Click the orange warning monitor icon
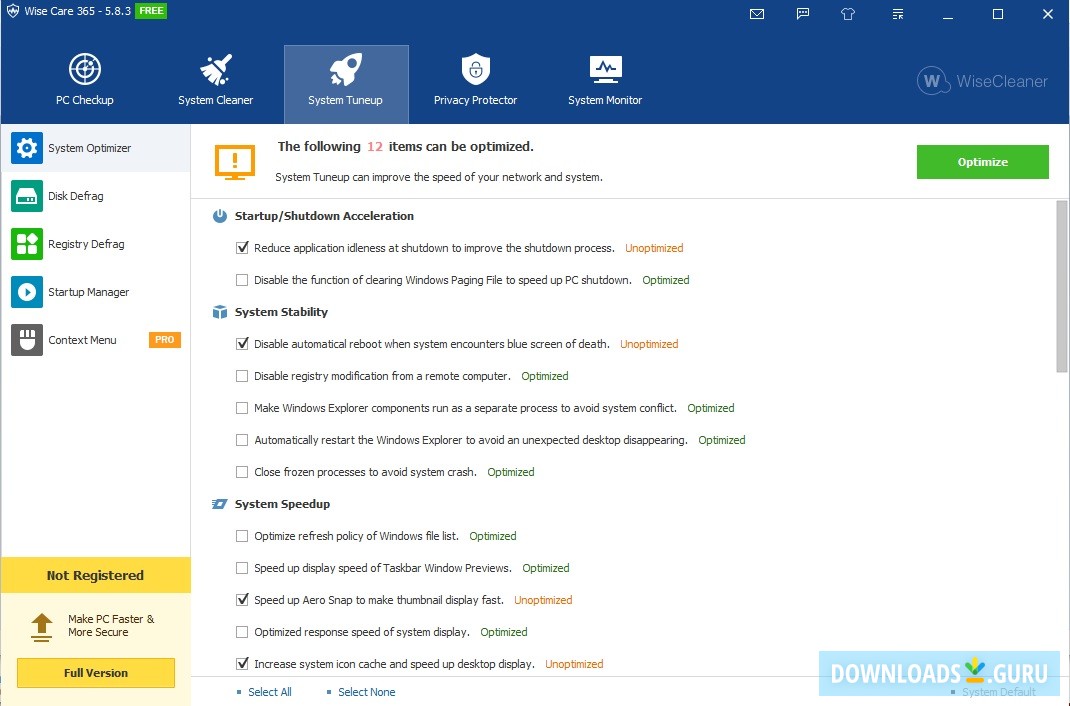The image size is (1070, 706). click(x=235, y=162)
